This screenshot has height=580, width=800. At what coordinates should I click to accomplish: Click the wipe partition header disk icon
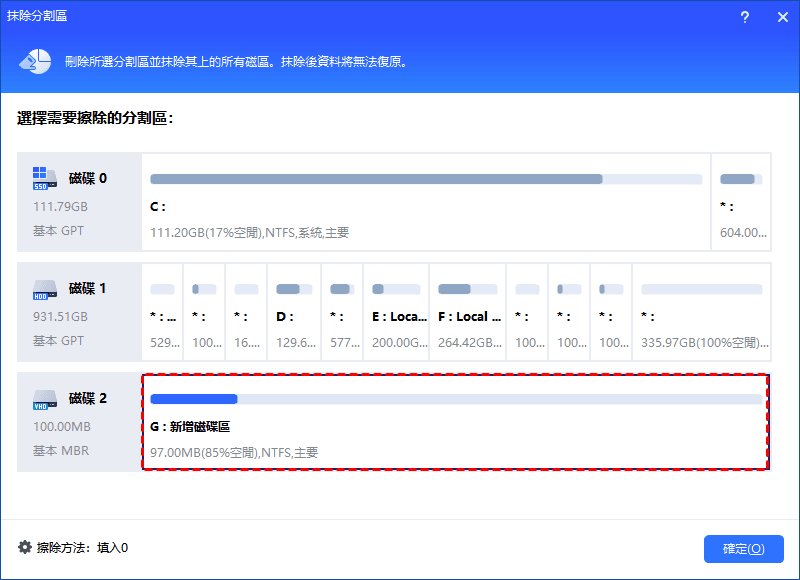(35, 61)
